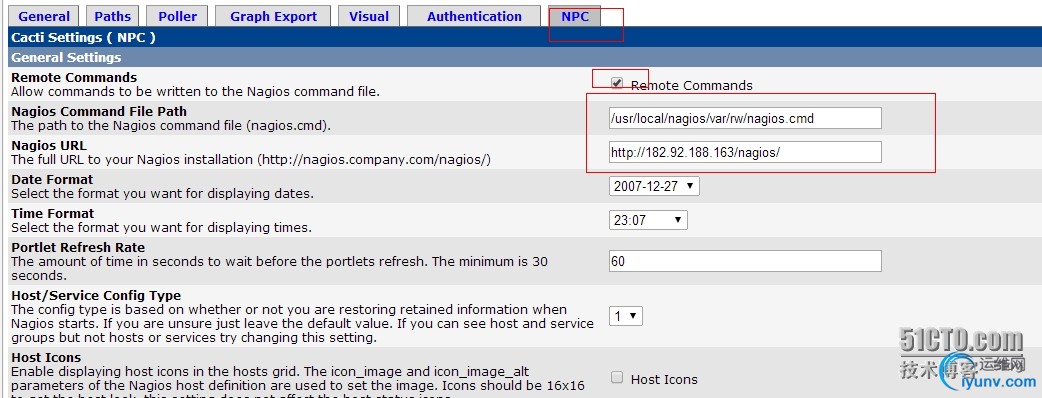
Task: Enable the Host Icons checkbox
Action: pyautogui.click(x=617, y=377)
